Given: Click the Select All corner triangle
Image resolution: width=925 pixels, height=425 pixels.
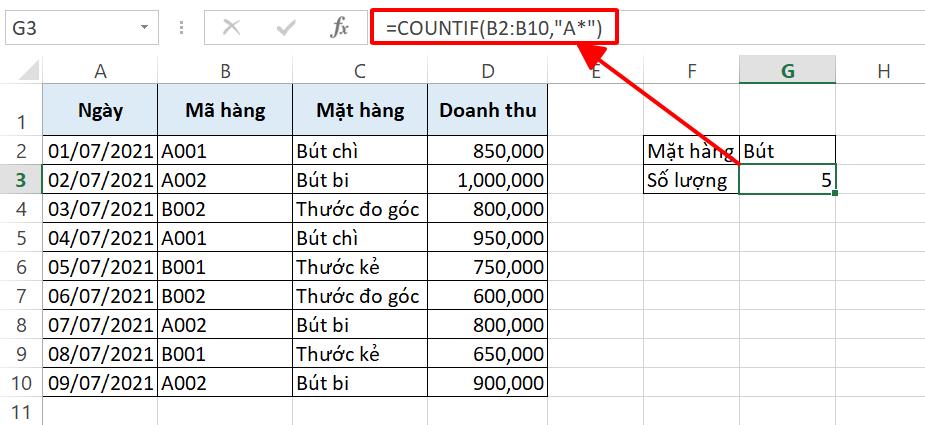Looking at the screenshot, I should pyautogui.click(x=29, y=71).
